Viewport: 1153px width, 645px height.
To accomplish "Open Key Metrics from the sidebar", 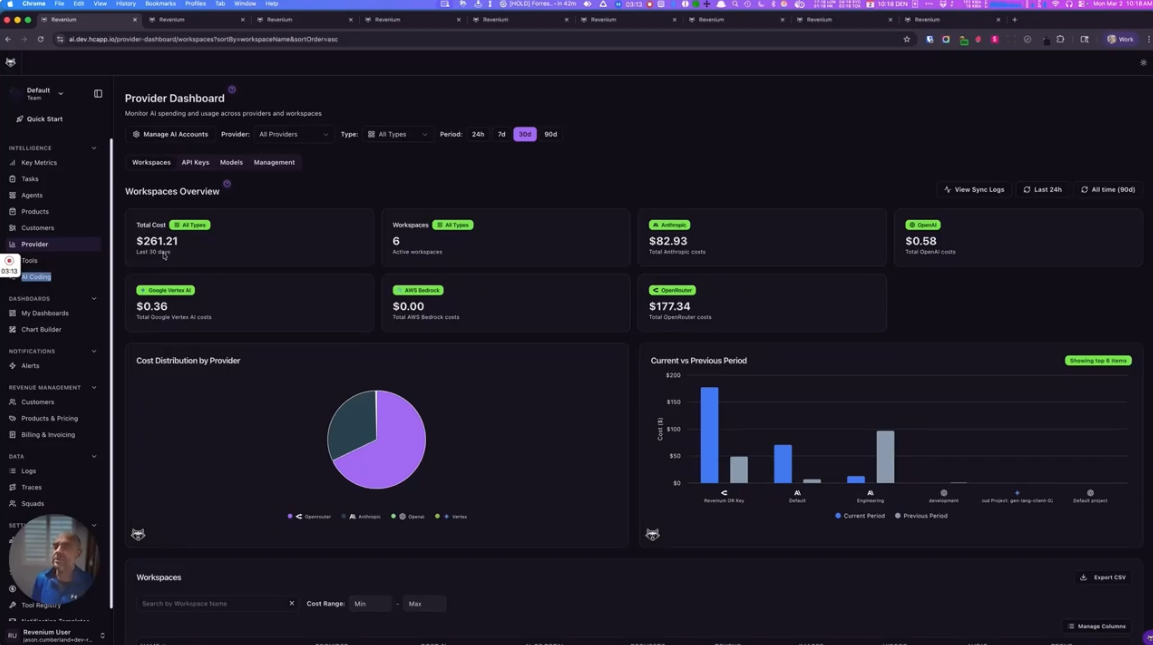I will click(37, 162).
